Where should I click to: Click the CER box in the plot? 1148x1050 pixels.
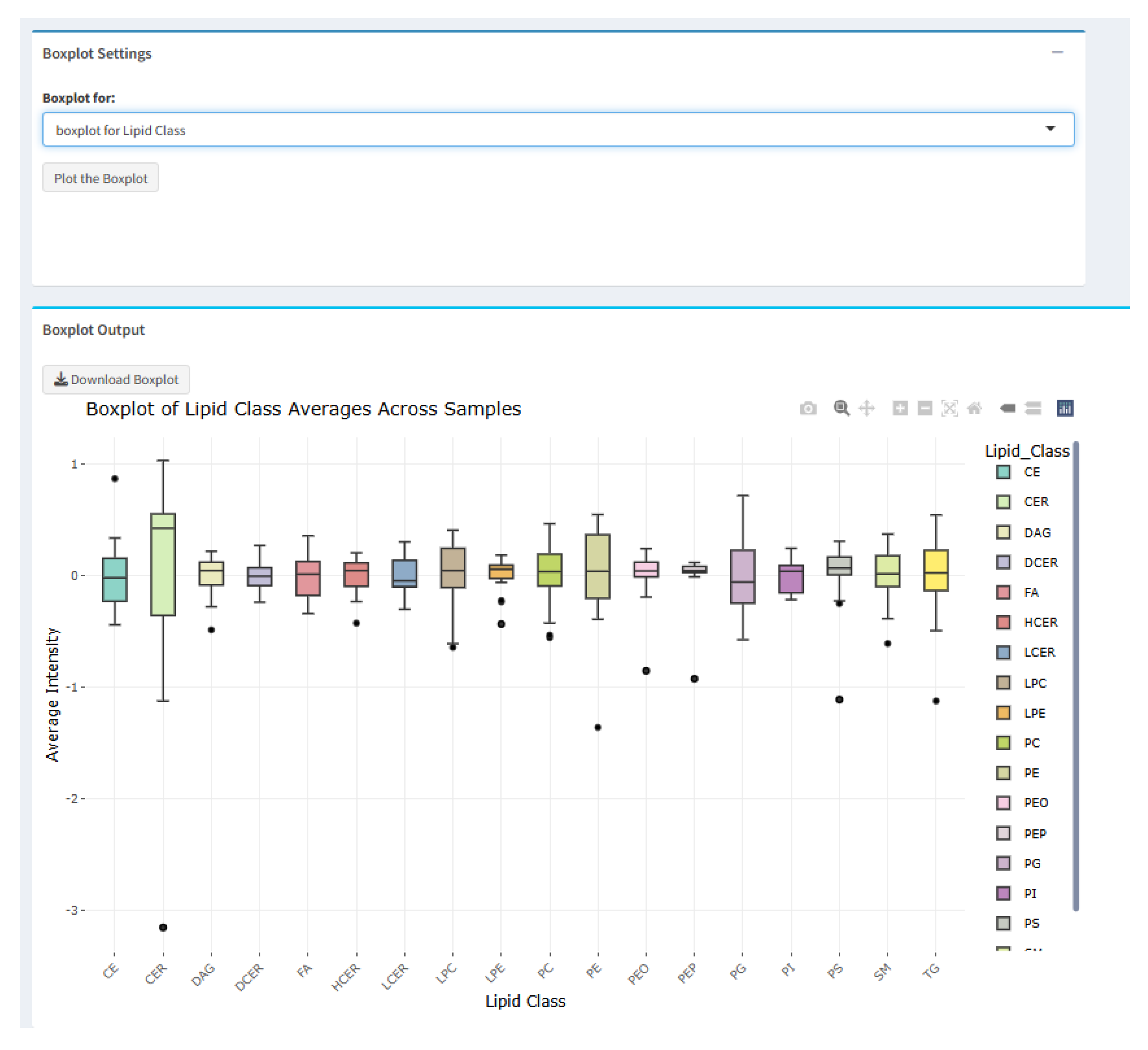tap(163, 564)
